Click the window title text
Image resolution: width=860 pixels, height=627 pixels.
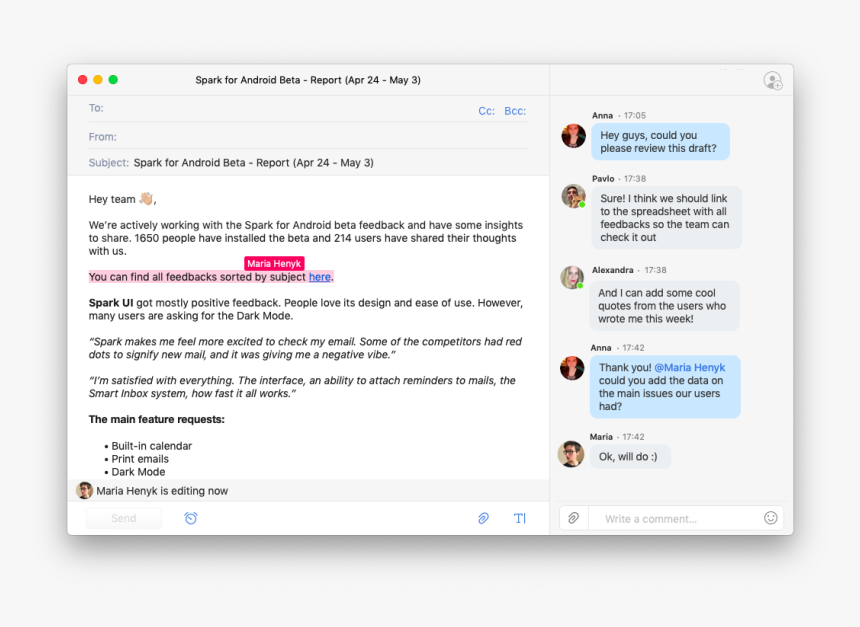point(308,80)
